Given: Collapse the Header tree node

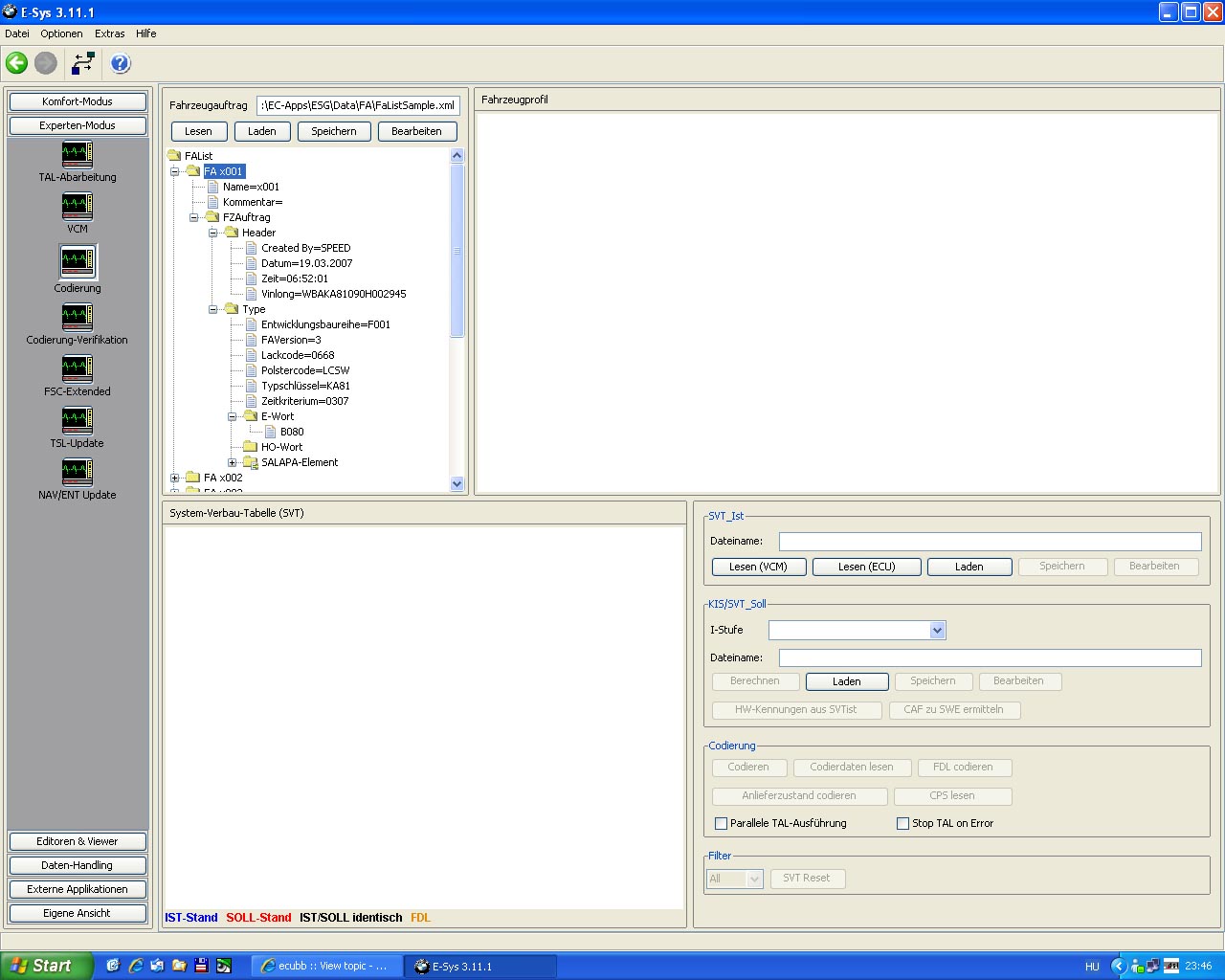Looking at the screenshot, I should pos(213,233).
